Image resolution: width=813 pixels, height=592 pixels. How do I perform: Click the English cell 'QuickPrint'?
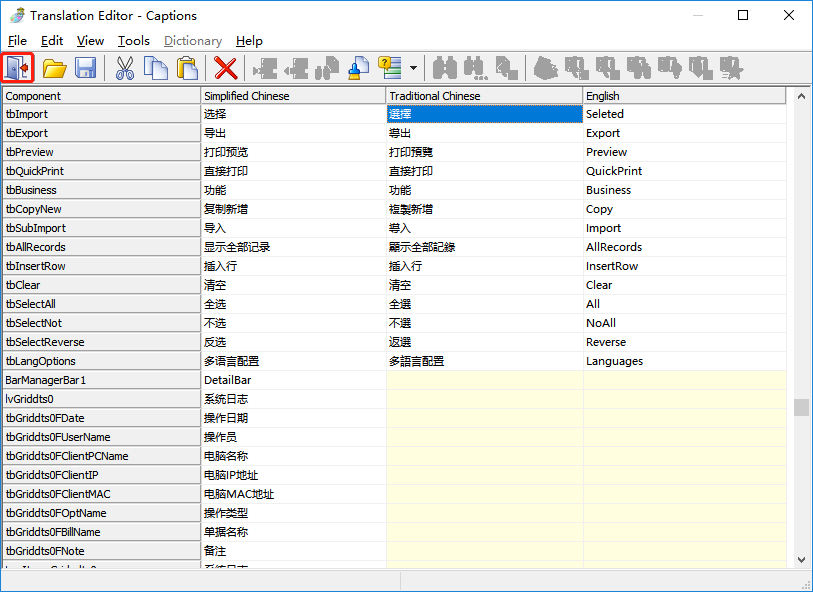(x=684, y=171)
